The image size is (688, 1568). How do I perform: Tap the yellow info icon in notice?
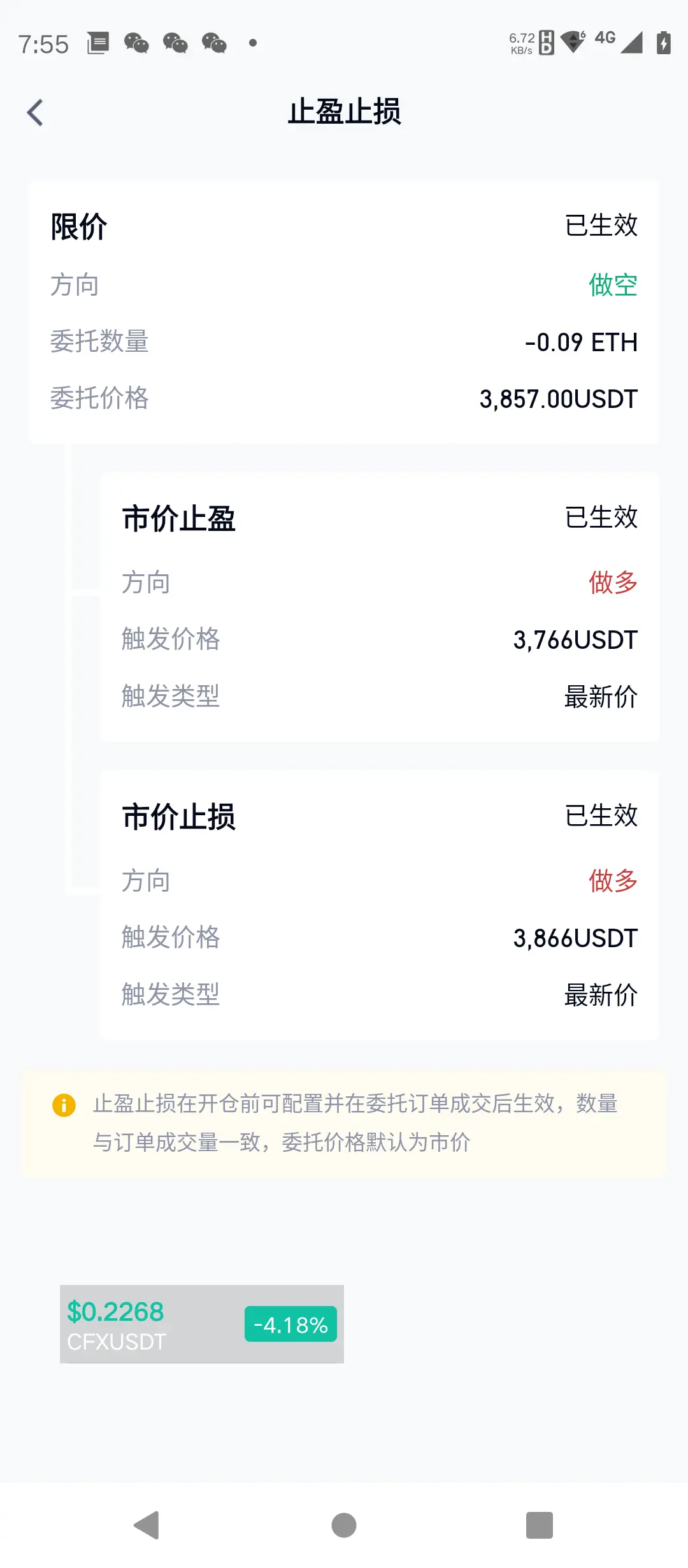(64, 1105)
